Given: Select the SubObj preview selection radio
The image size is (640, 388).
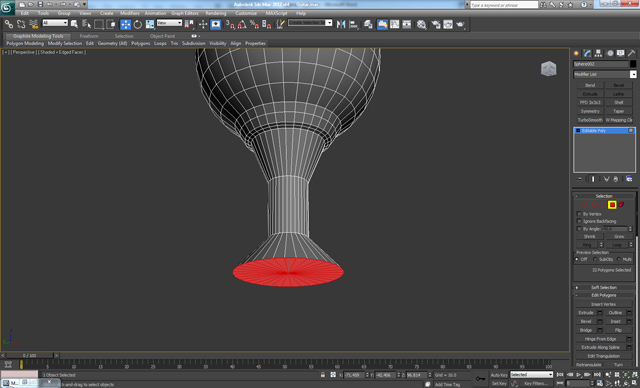Looking at the screenshot, I should (595, 259).
